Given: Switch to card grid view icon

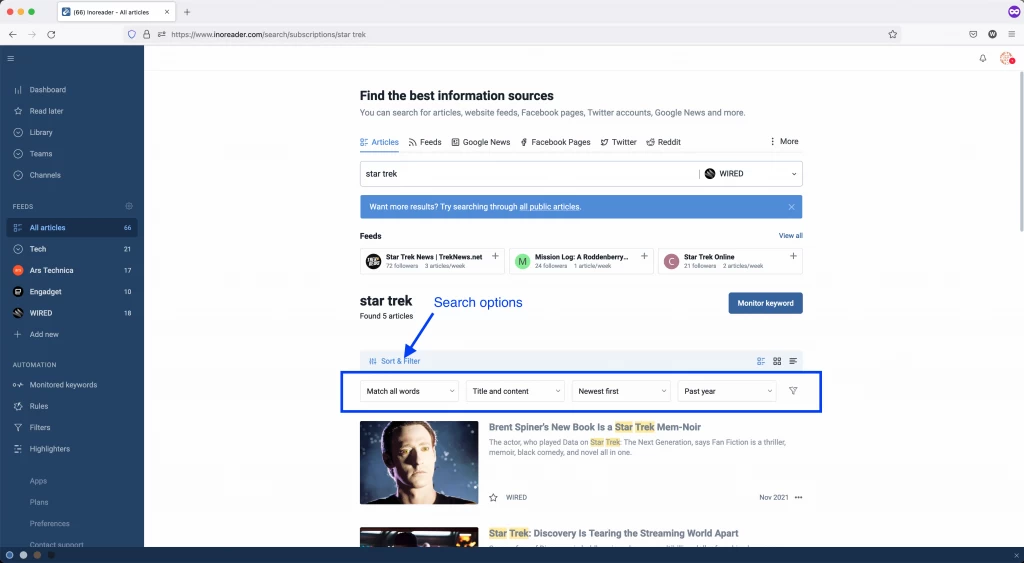Looking at the screenshot, I should [x=777, y=361].
